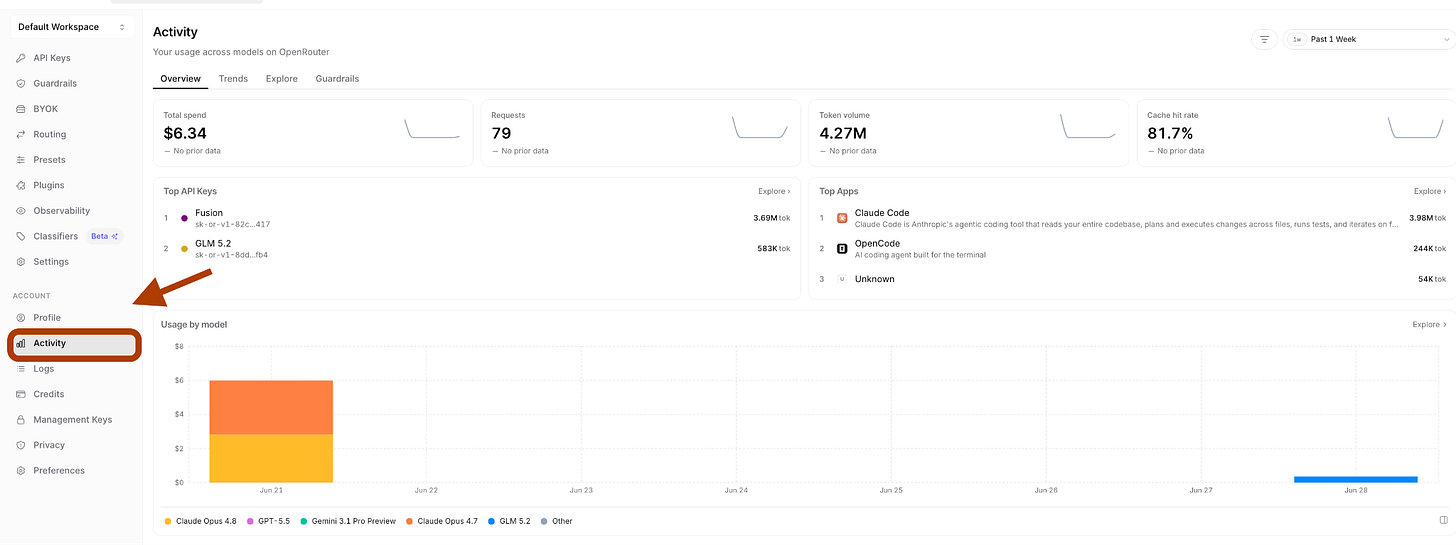Click the Total spend $6.34 card
The width and height of the screenshot is (1456, 545).
[313, 133]
